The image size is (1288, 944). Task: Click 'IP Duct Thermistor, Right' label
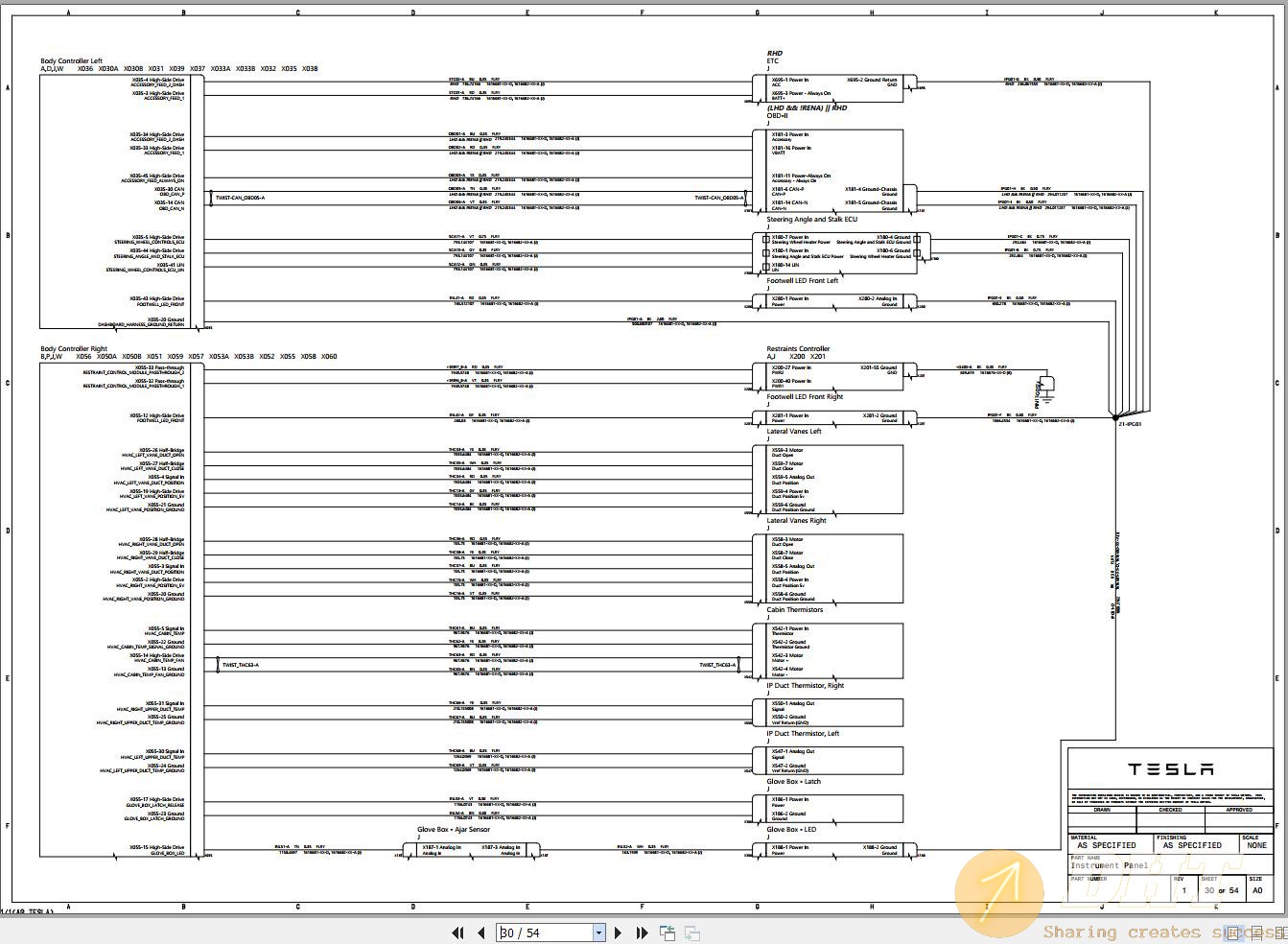tap(805, 685)
